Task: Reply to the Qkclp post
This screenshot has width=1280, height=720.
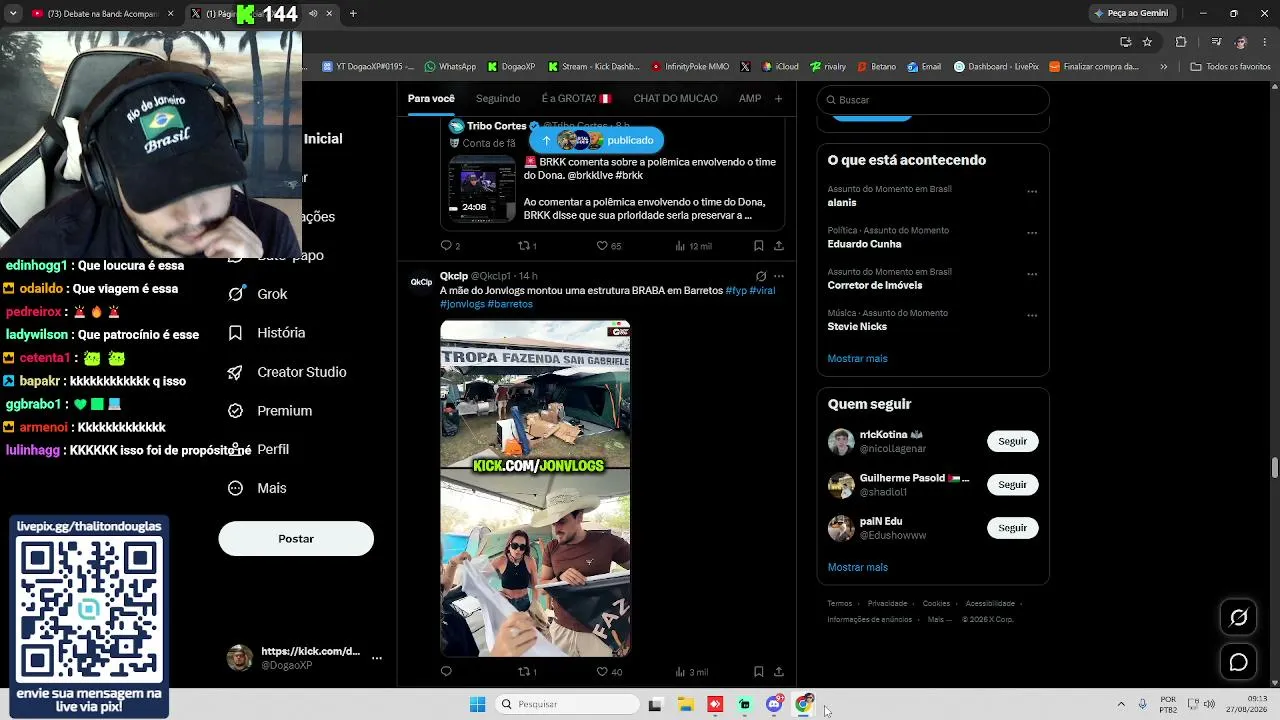Action: pyautogui.click(x=446, y=672)
